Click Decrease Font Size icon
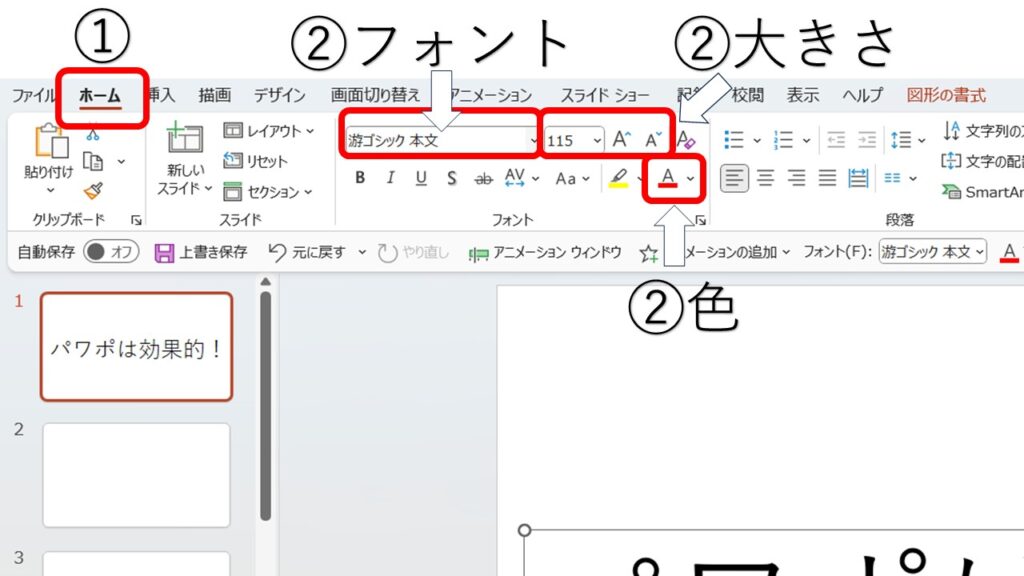 [x=653, y=140]
